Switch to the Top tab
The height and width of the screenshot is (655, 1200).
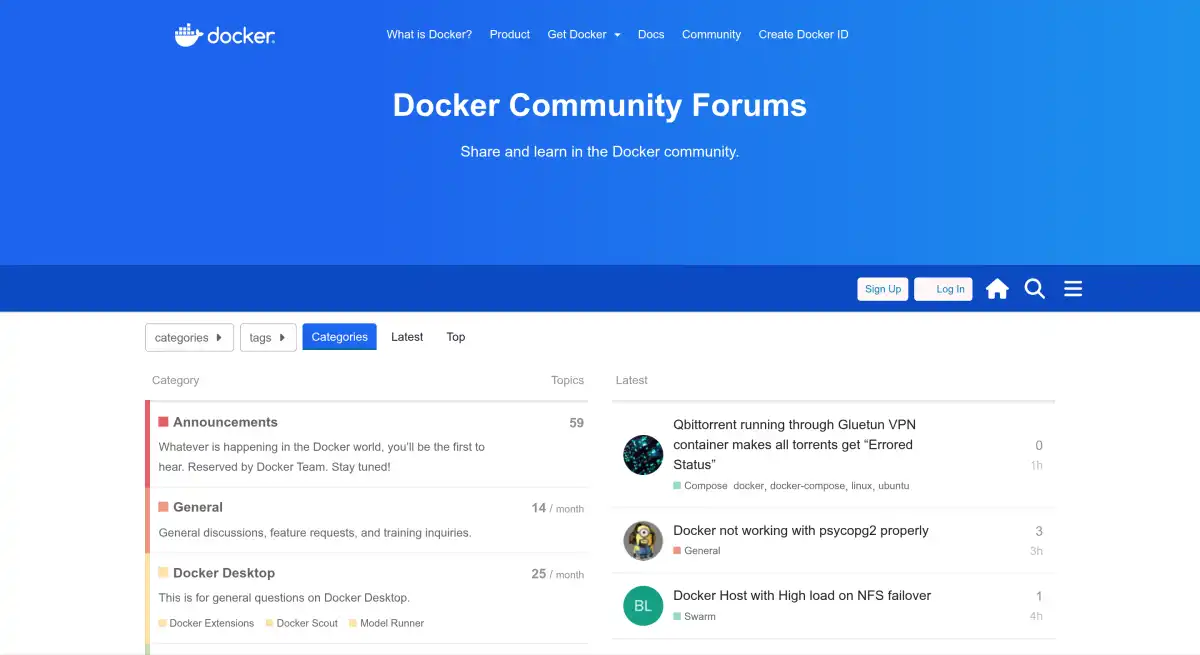tap(456, 337)
